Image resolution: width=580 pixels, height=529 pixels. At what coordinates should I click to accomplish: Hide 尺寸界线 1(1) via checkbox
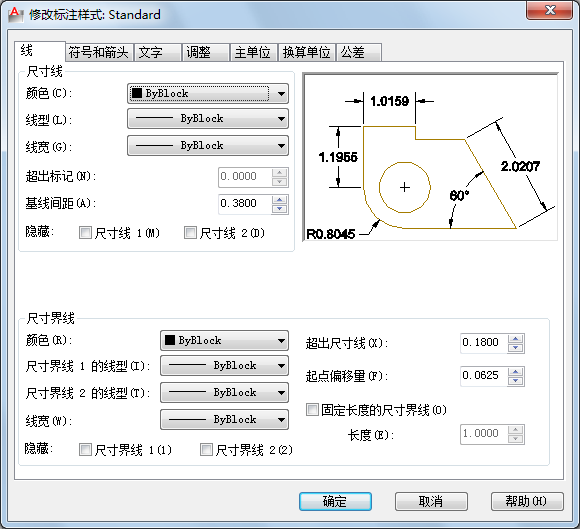click(x=85, y=450)
